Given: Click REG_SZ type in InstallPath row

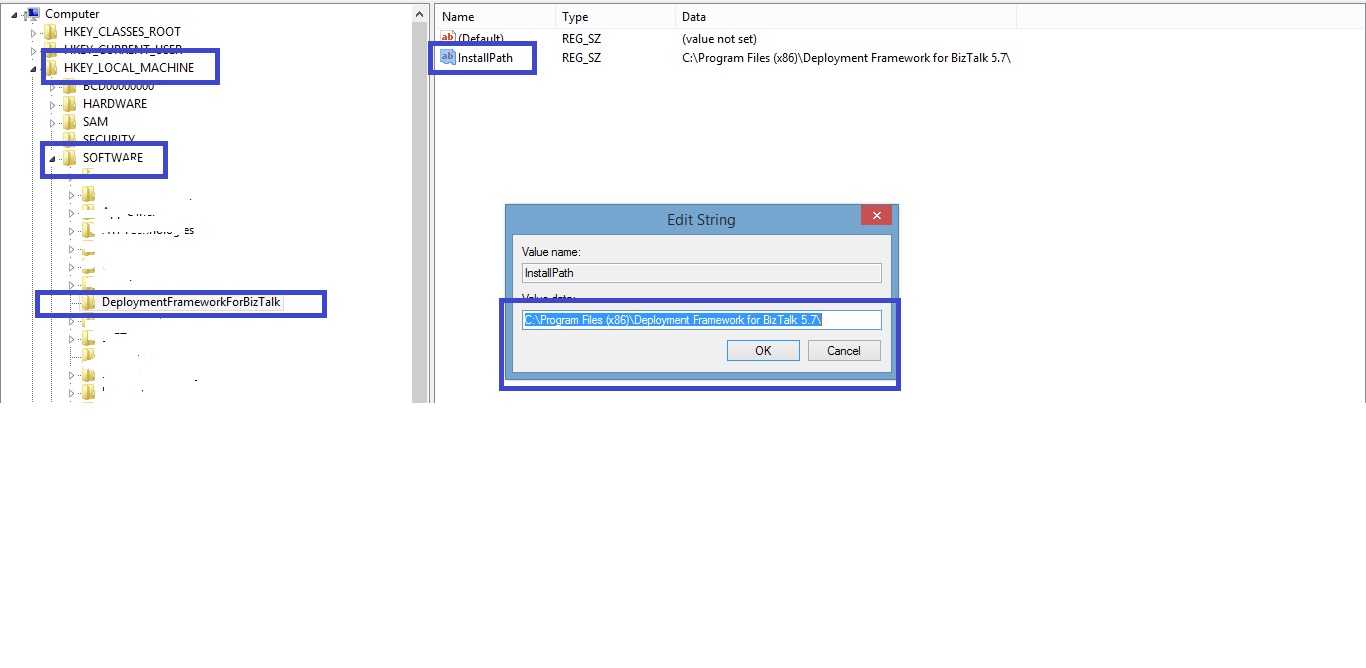Looking at the screenshot, I should 581,58.
